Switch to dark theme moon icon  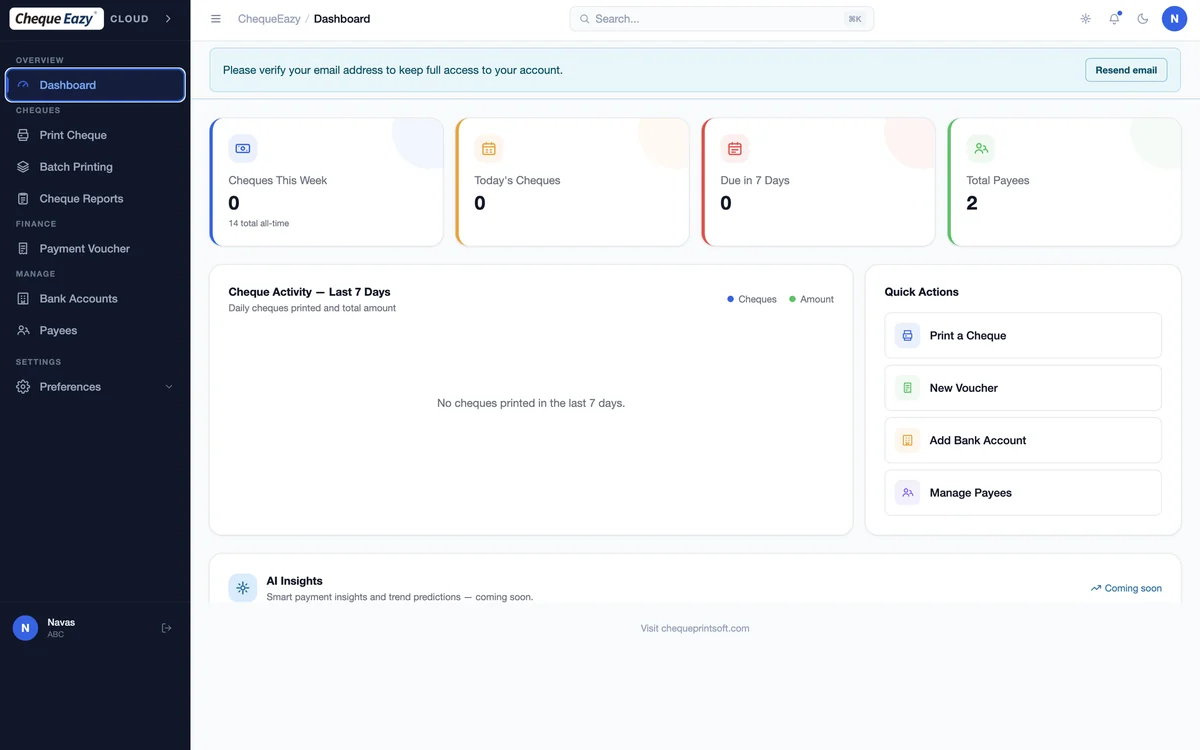(x=1143, y=19)
